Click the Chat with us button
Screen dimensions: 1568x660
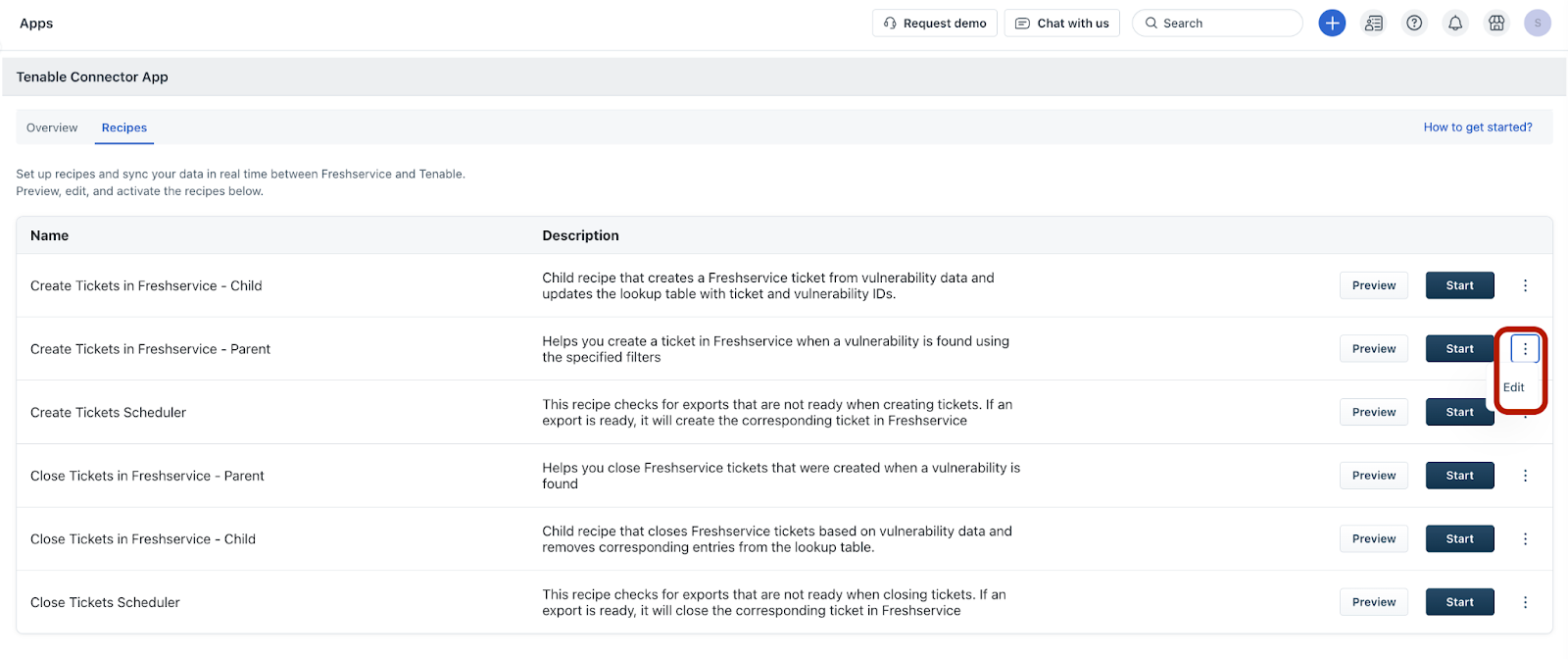click(1062, 23)
